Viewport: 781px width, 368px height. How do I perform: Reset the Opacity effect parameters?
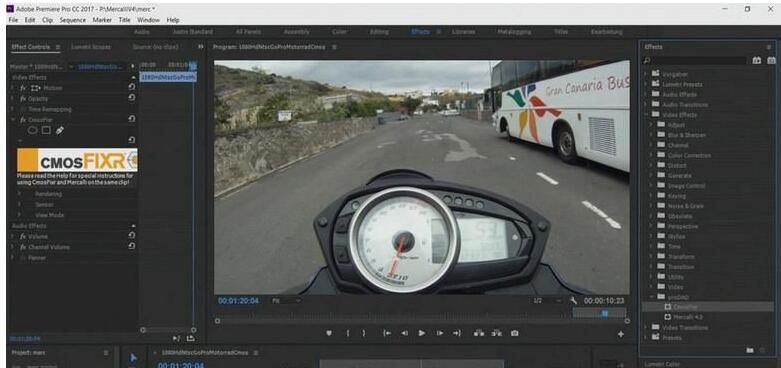point(131,98)
